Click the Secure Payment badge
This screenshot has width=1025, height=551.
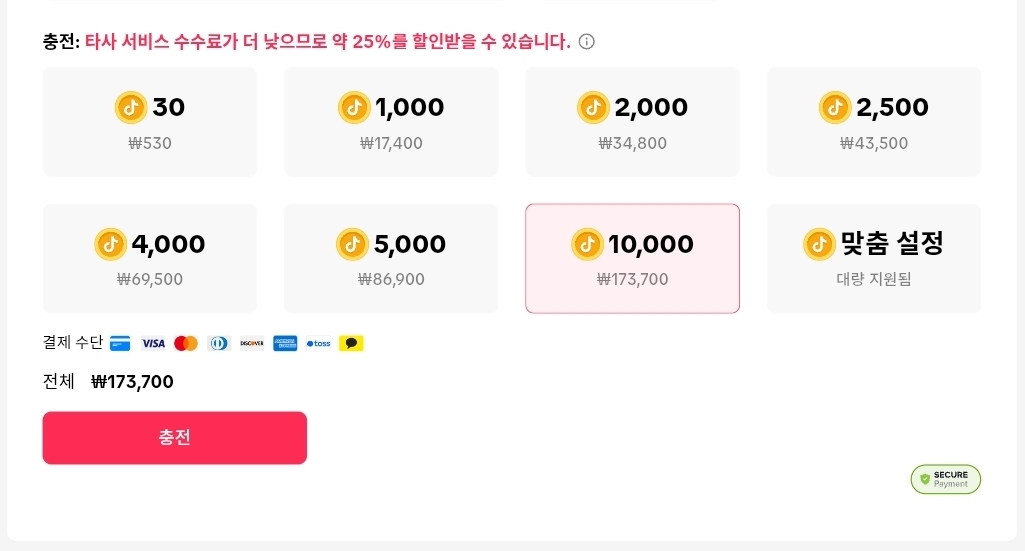[945, 479]
